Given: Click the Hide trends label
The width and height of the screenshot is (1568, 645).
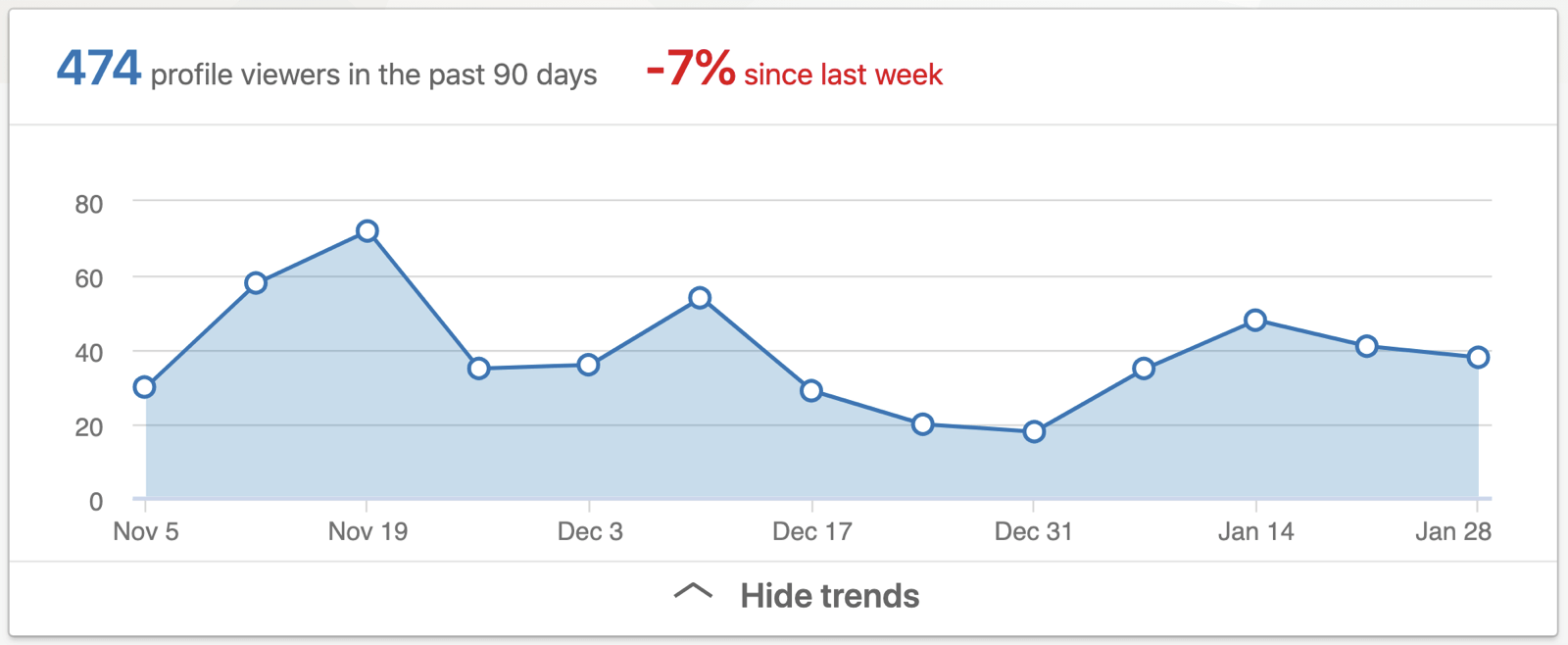Looking at the screenshot, I should [829, 596].
